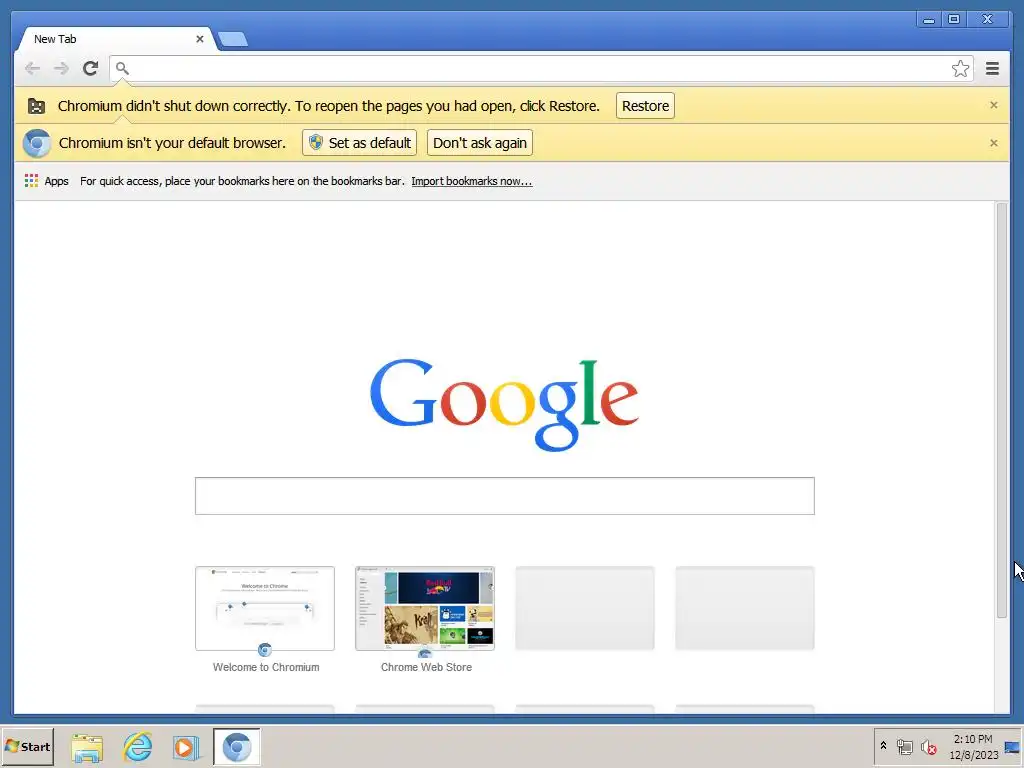Select the New Tab tab
The image size is (1024, 768).
click(x=114, y=39)
